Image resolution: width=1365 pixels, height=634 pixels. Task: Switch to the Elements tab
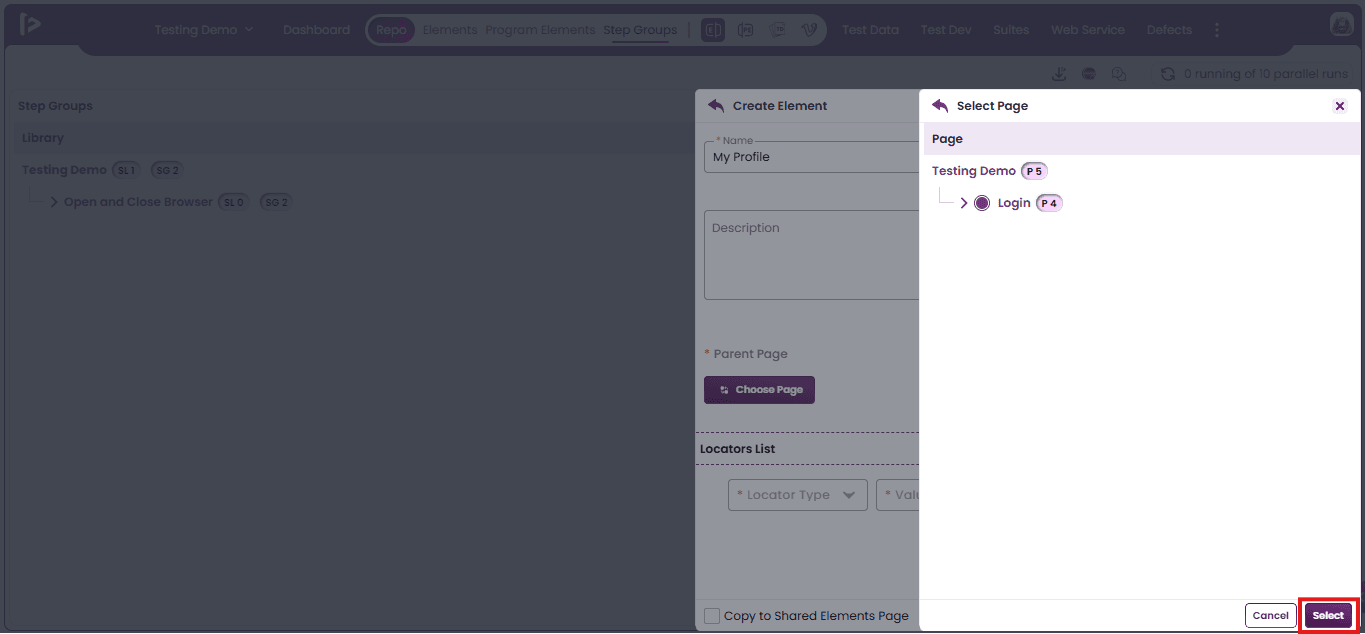(450, 30)
